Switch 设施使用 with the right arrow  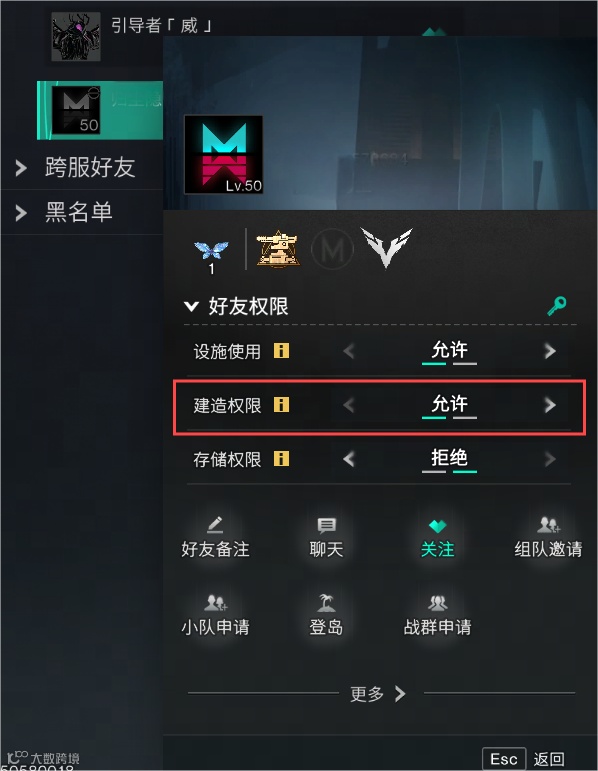point(550,351)
